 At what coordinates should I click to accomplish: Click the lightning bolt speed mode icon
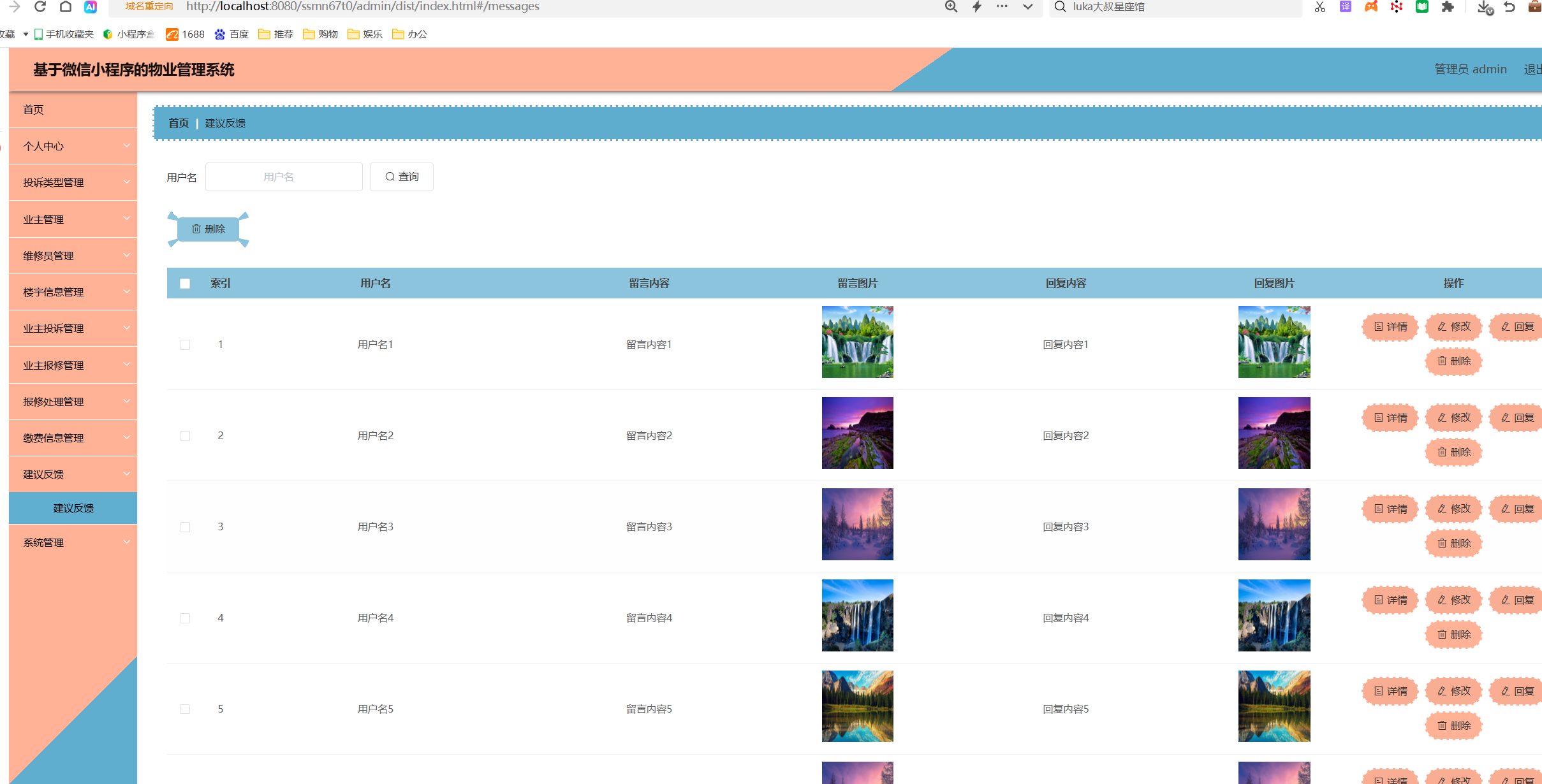click(976, 6)
